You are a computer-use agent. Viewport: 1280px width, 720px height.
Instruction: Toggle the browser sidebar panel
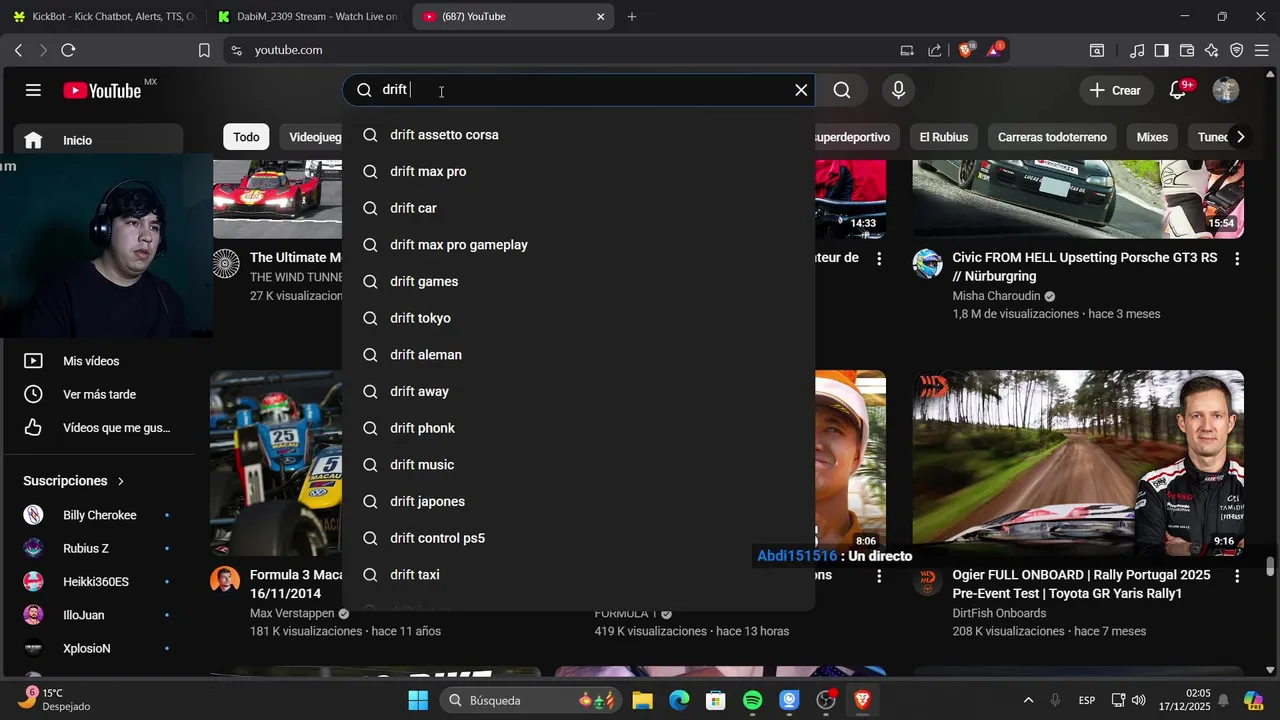coord(1161,50)
